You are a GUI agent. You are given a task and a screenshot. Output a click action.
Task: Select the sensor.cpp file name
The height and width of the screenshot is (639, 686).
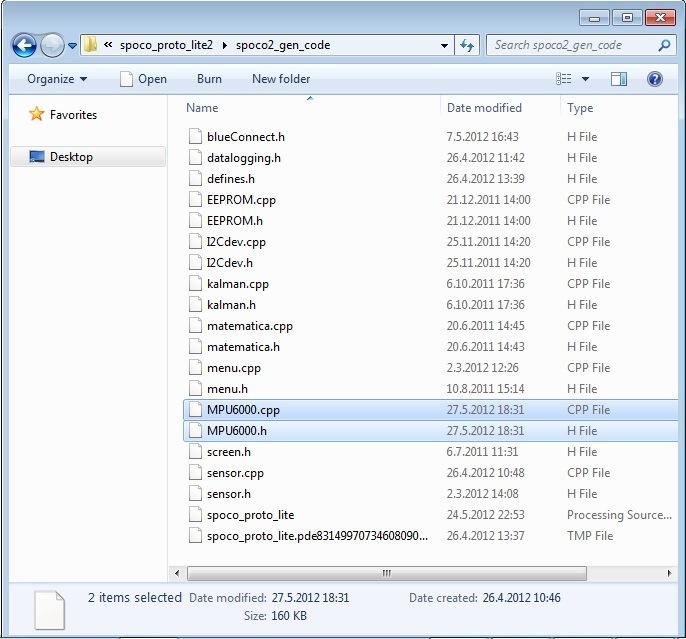tap(235, 473)
